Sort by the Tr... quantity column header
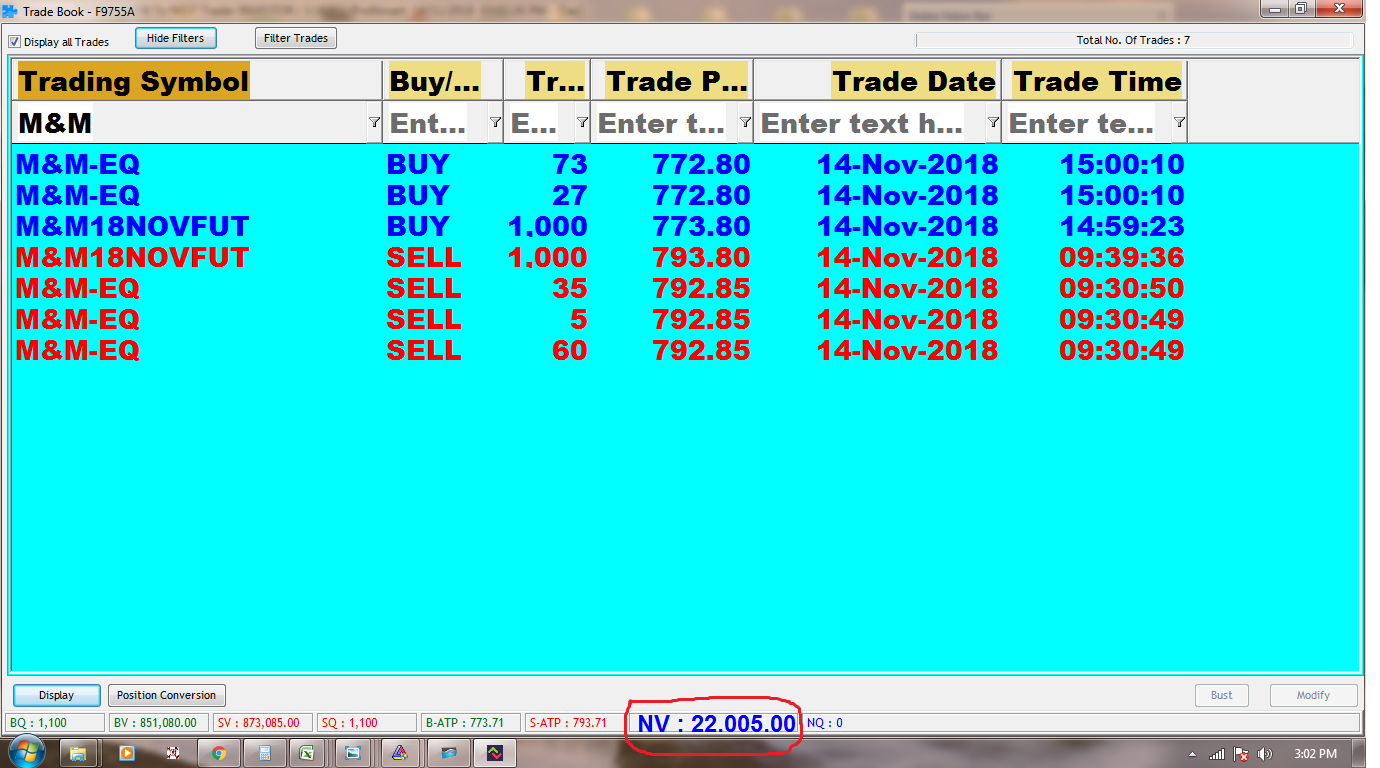1380x768 pixels. (x=546, y=80)
